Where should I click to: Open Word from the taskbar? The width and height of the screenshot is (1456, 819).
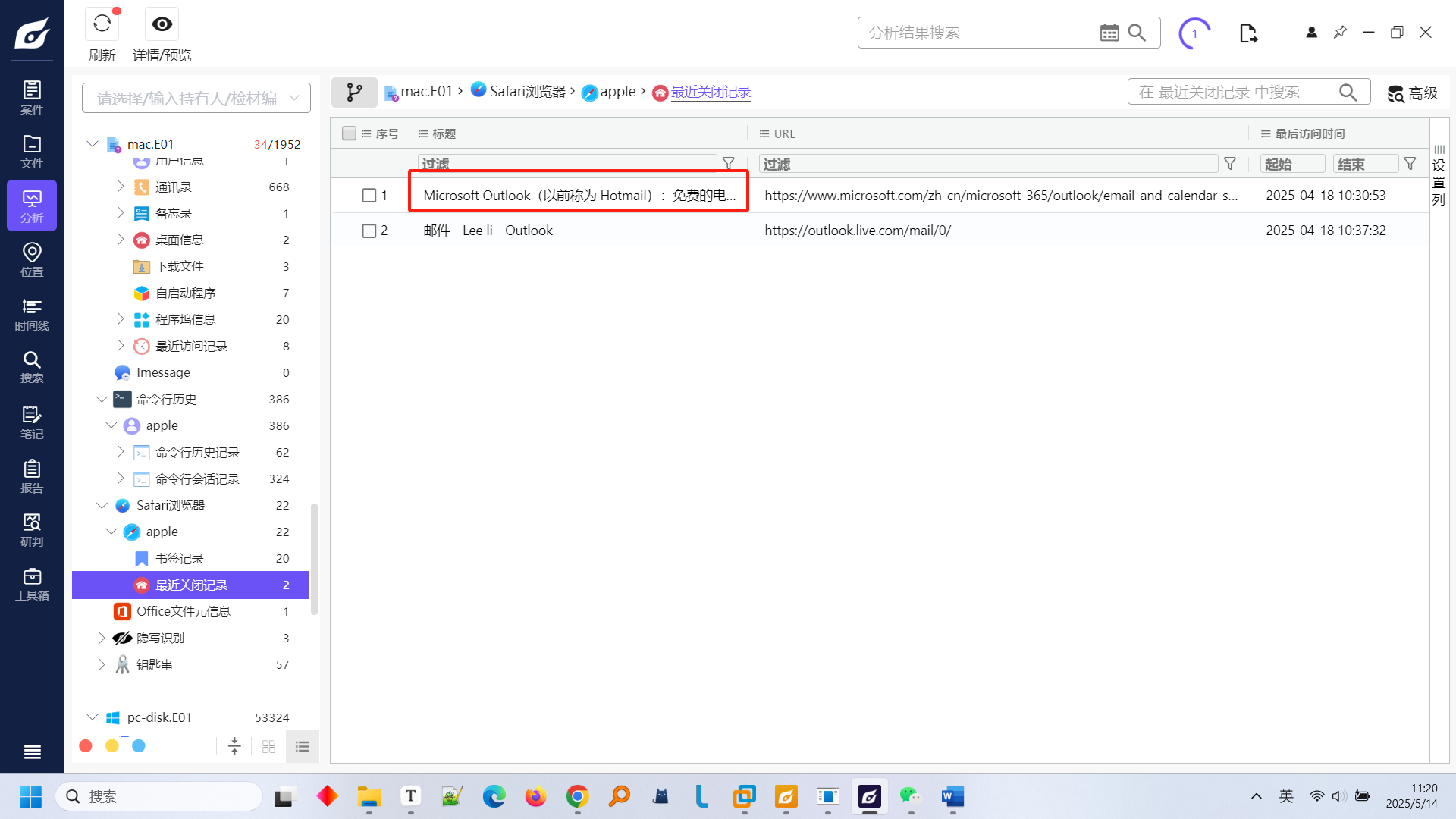[x=952, y=796]
